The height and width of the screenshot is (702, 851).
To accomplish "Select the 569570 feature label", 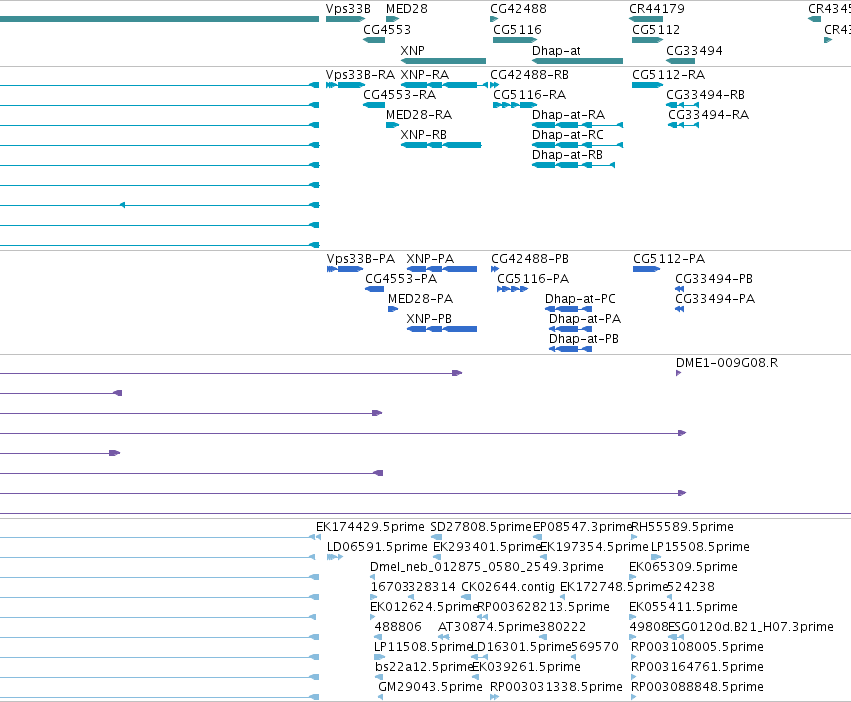I will click(595, 647).
